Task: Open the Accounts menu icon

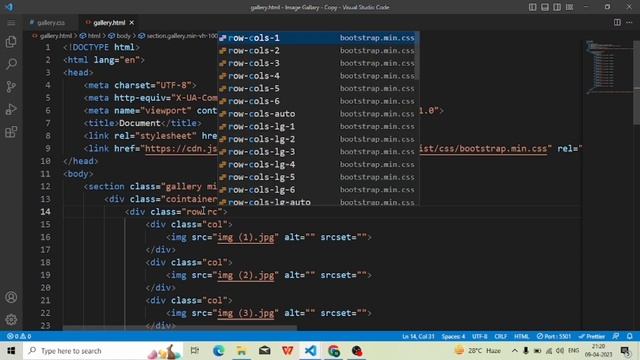Action: point(11,297)
